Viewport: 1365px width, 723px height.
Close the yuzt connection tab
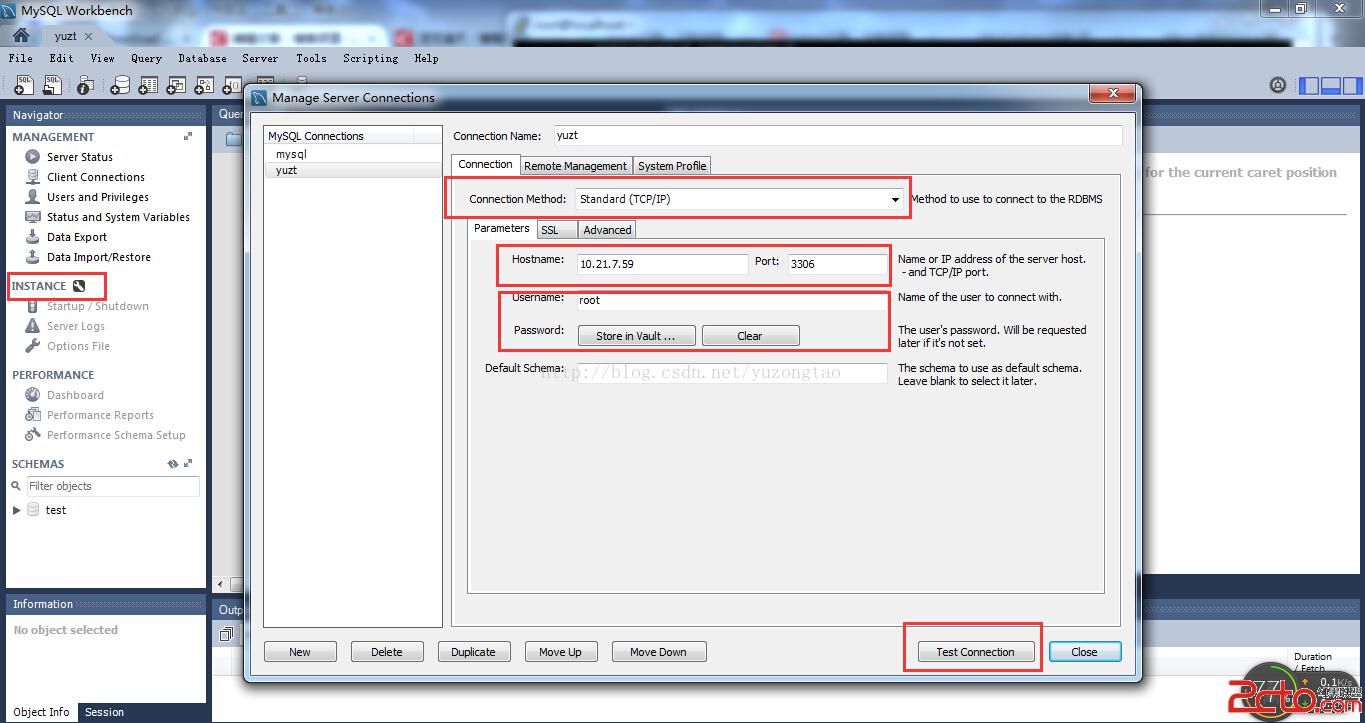89,36
